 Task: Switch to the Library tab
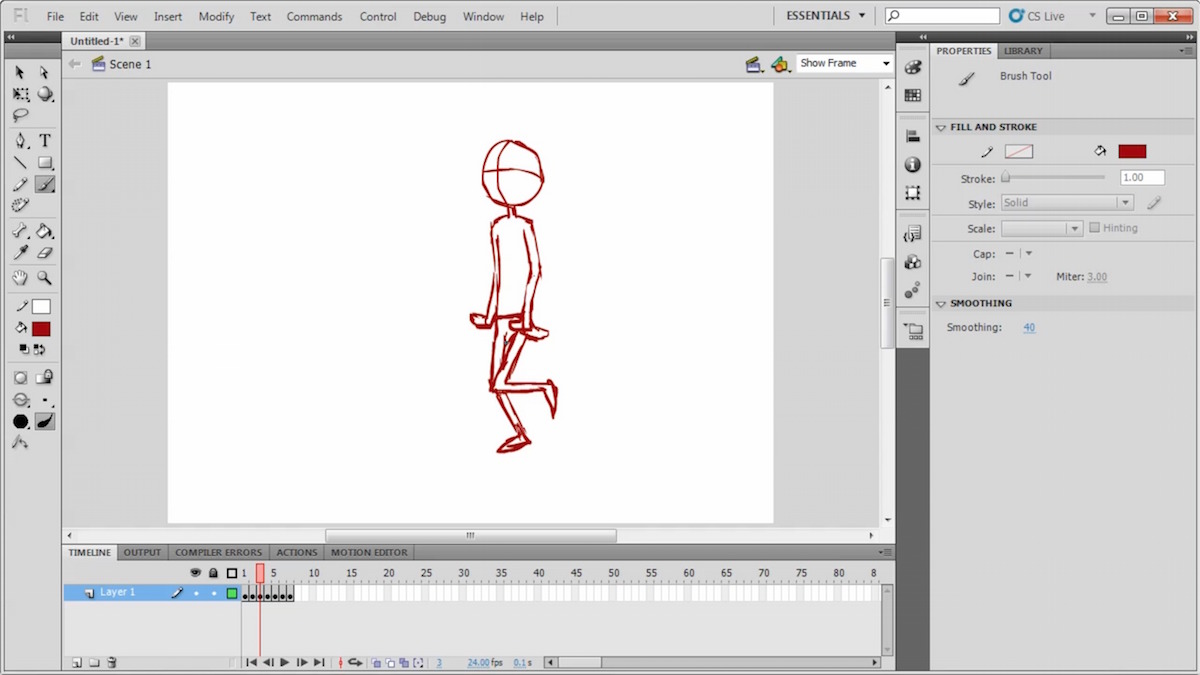click(1023, 51)
